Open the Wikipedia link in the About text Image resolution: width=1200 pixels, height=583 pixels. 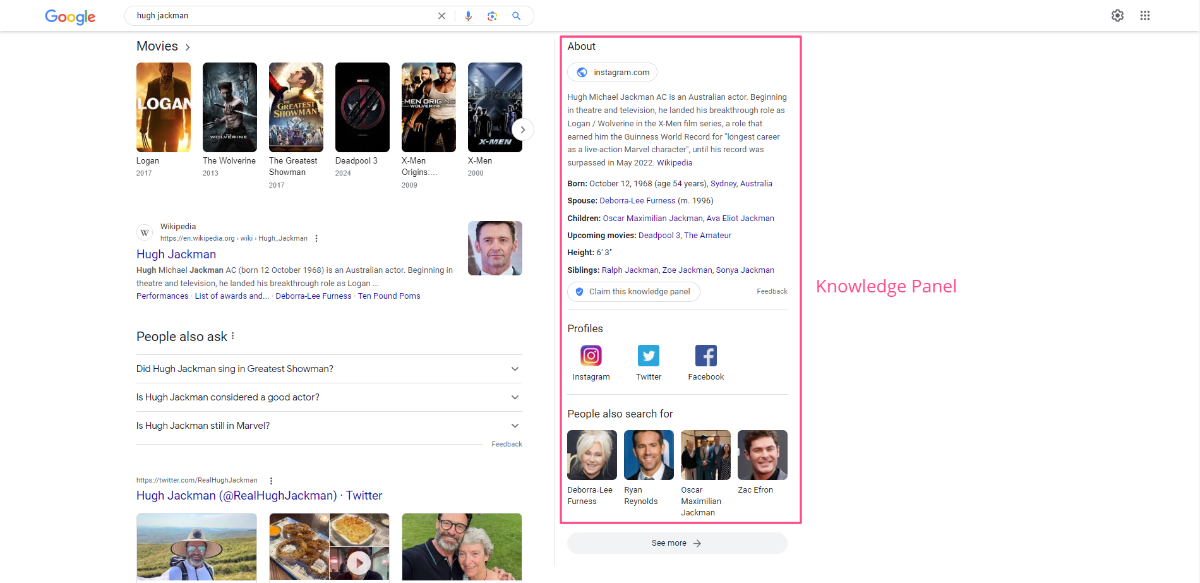pyautogui.click(x=674, y=162)
